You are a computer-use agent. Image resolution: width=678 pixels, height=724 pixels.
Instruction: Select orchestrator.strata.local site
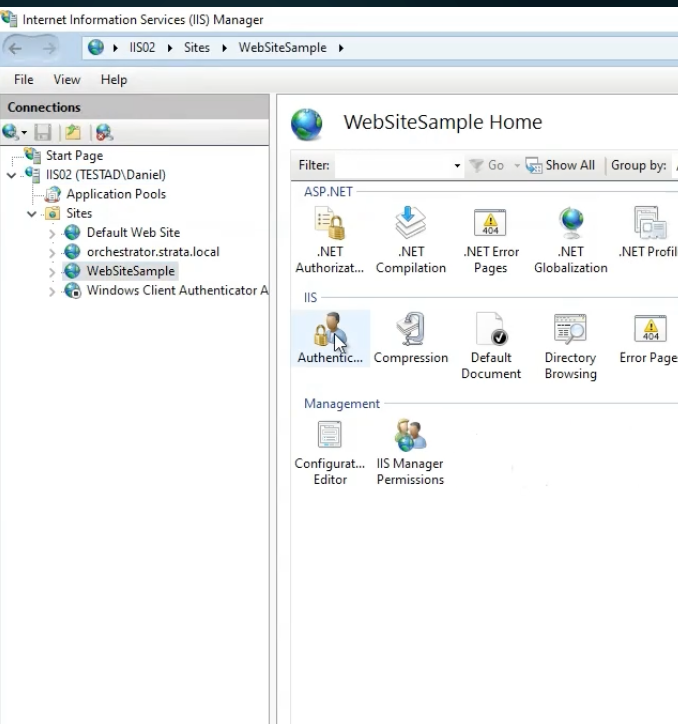153,252
